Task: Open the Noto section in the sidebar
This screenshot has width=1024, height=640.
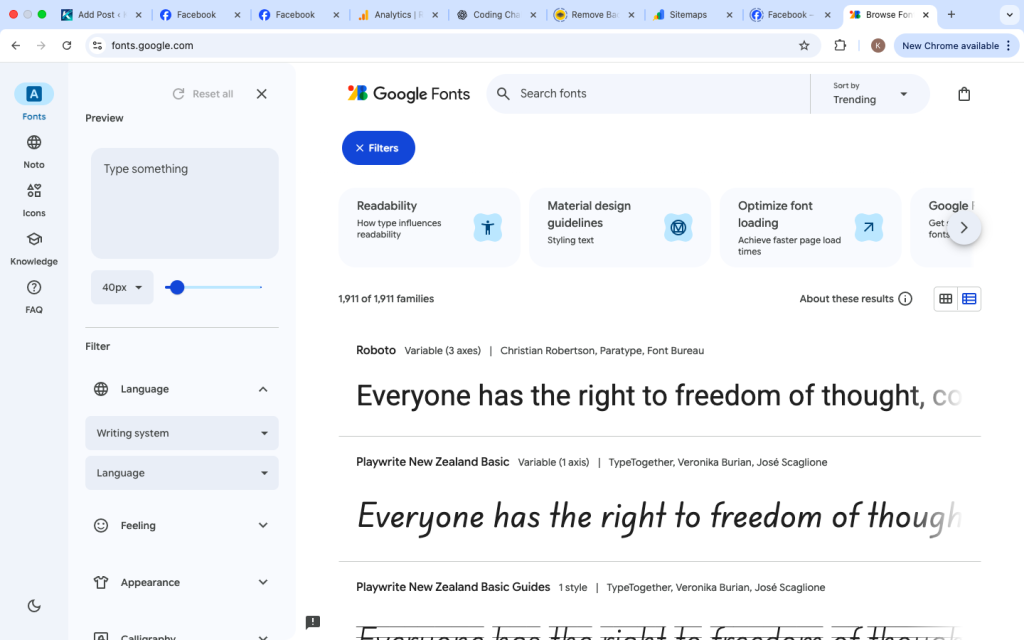Action: pyautogui.click(x=33, y=151)
